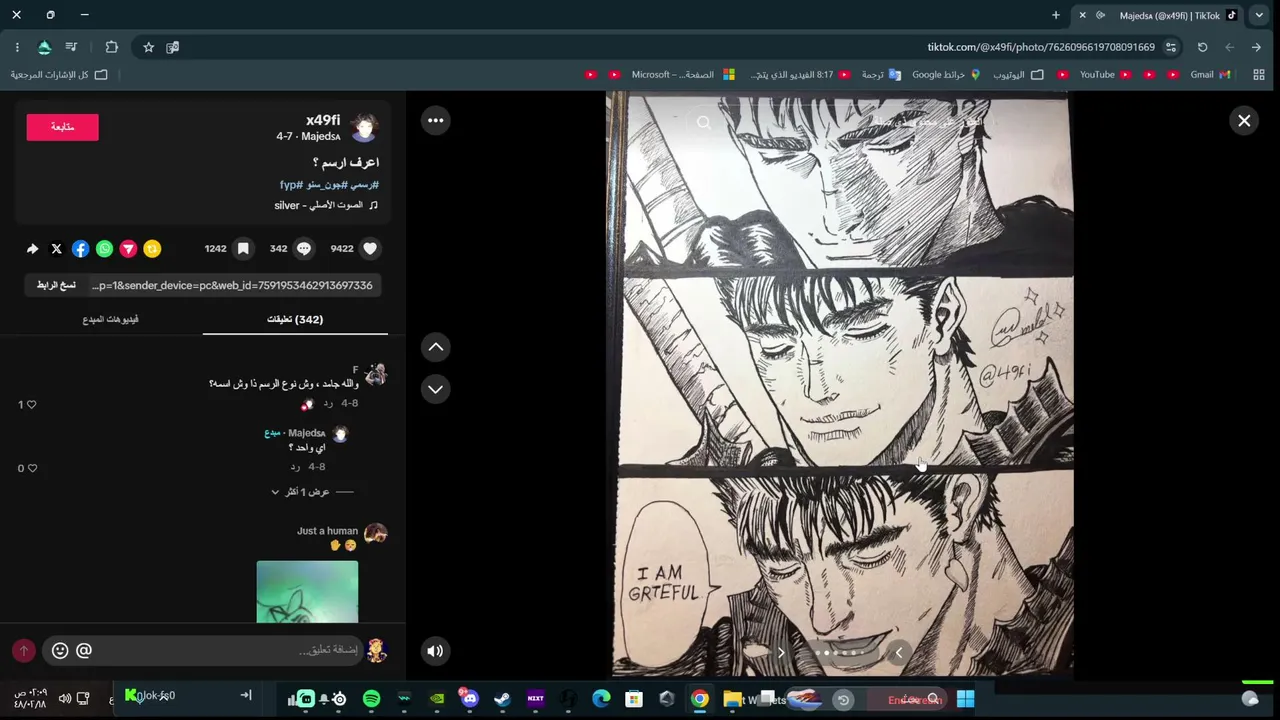Open more share options arrow
Image resolution: width=1280 pixels, height=720 pixels.
32,249
